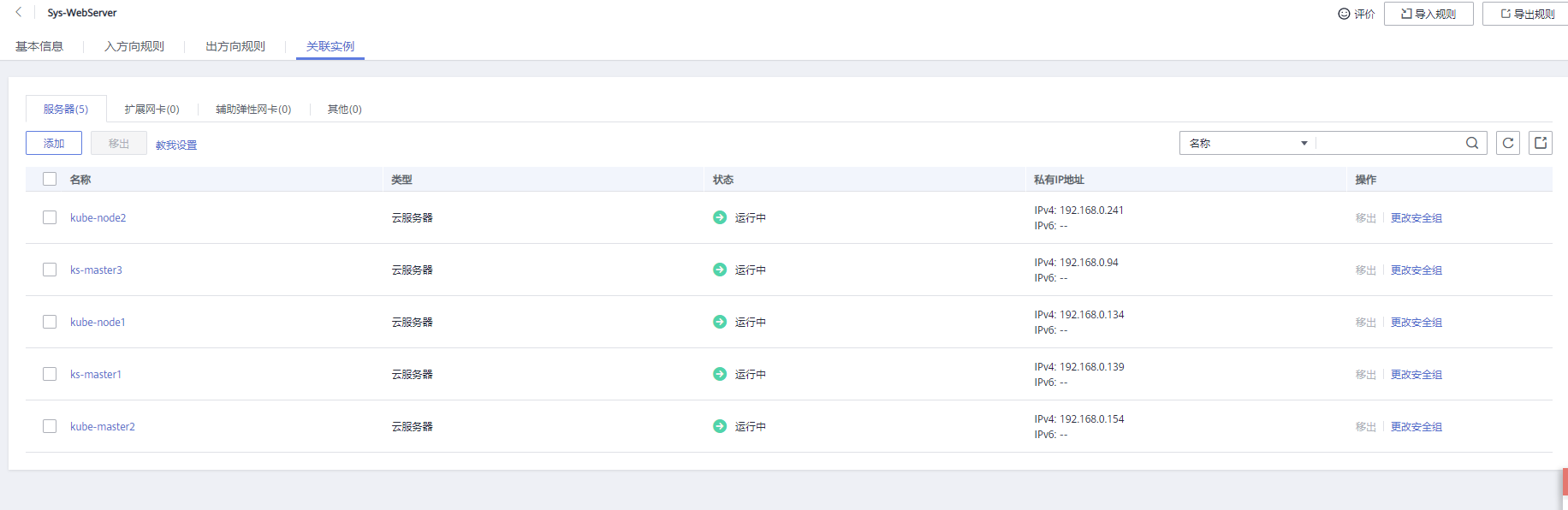Switch to 入方向规则 tab

coord(134,46)
